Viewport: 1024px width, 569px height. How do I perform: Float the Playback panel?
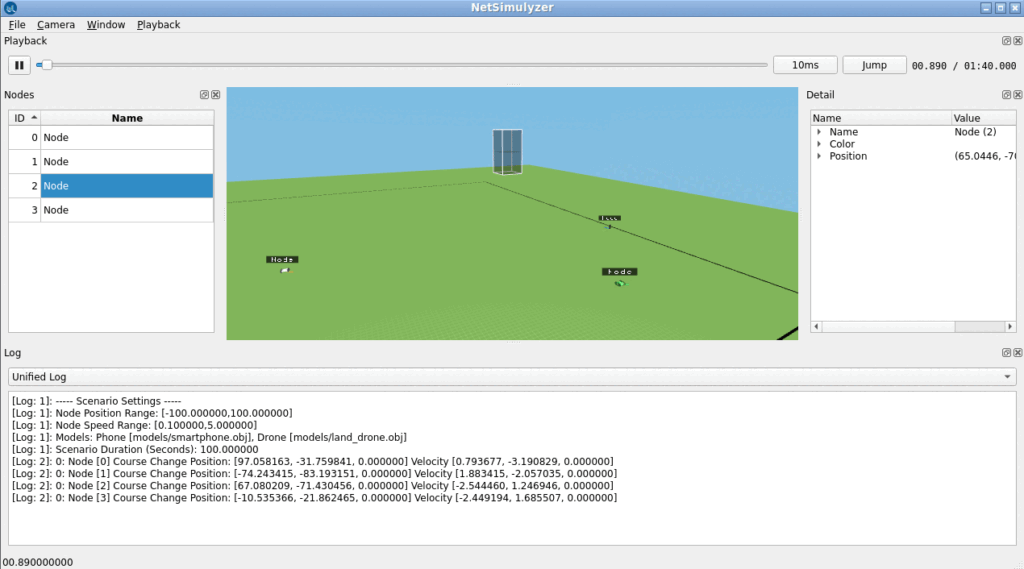(1006, 41)
